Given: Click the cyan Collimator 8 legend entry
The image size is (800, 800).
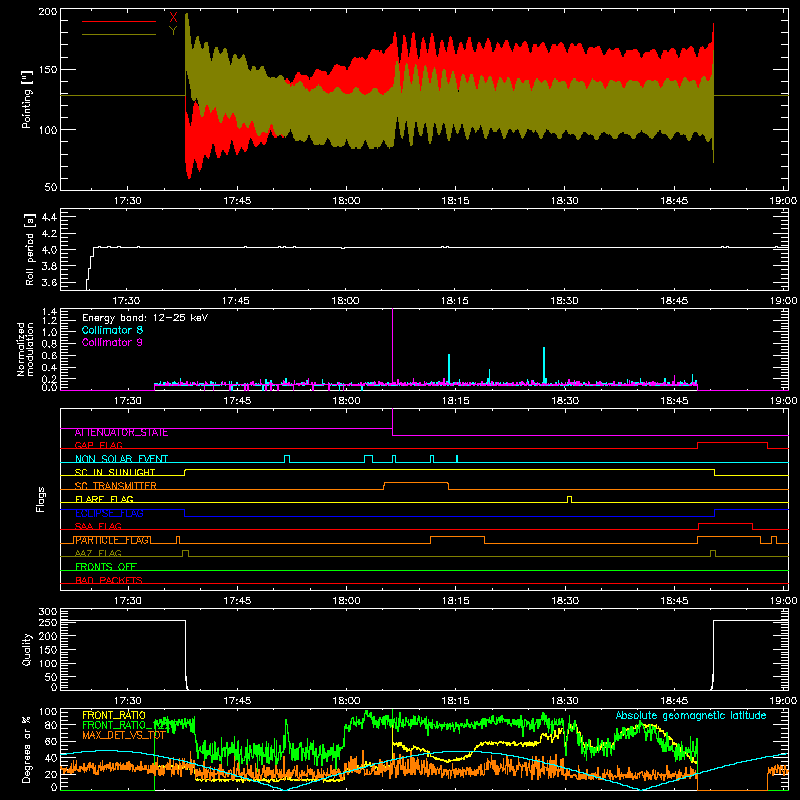Looking at the screenshot, I should point(112,330).
